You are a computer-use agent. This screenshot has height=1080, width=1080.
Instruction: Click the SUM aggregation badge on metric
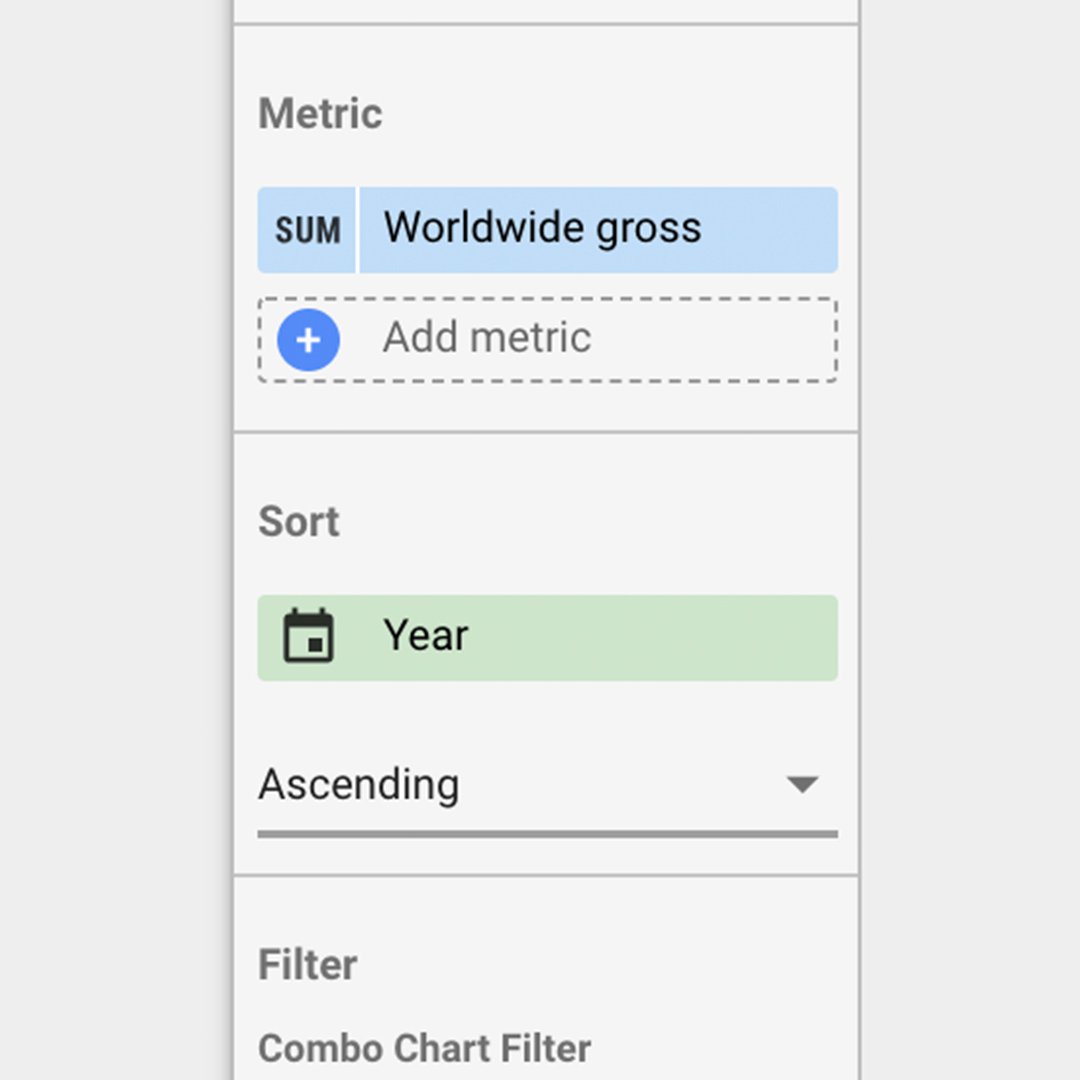click(x=307, y=230)
